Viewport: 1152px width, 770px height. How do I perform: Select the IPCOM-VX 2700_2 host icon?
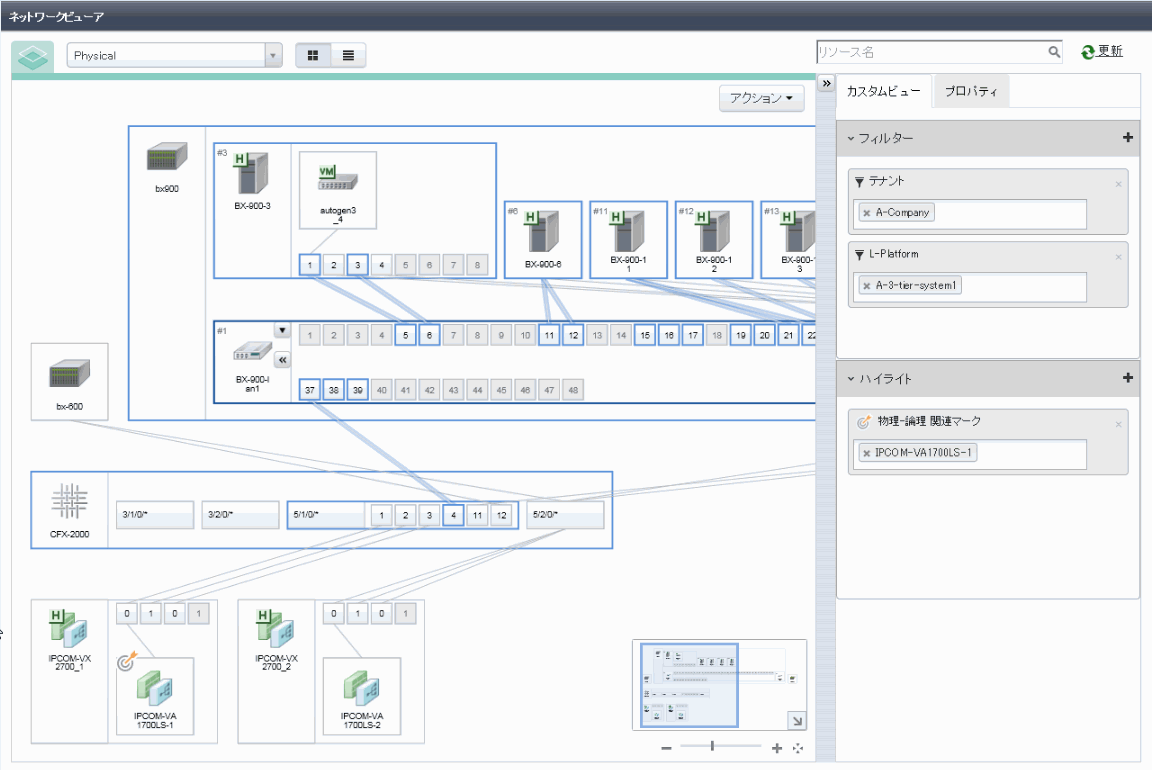pos(276,628)
